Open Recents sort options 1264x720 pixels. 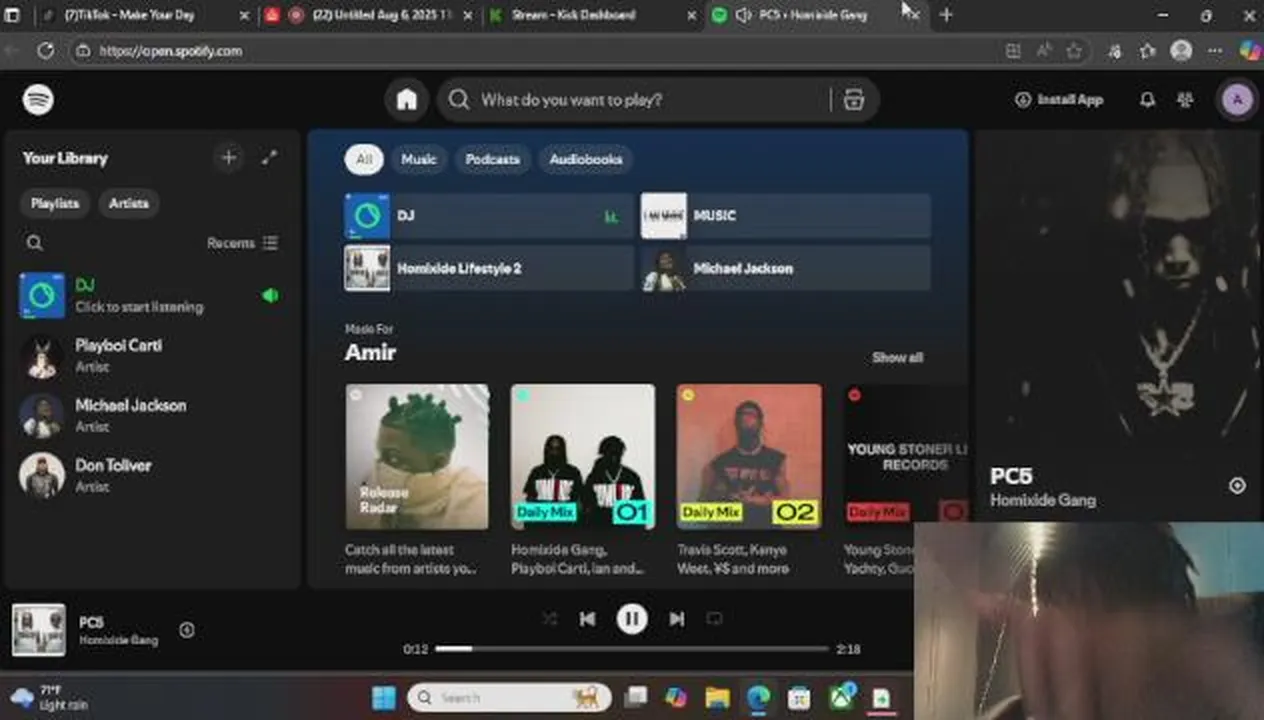coord(243,243)
